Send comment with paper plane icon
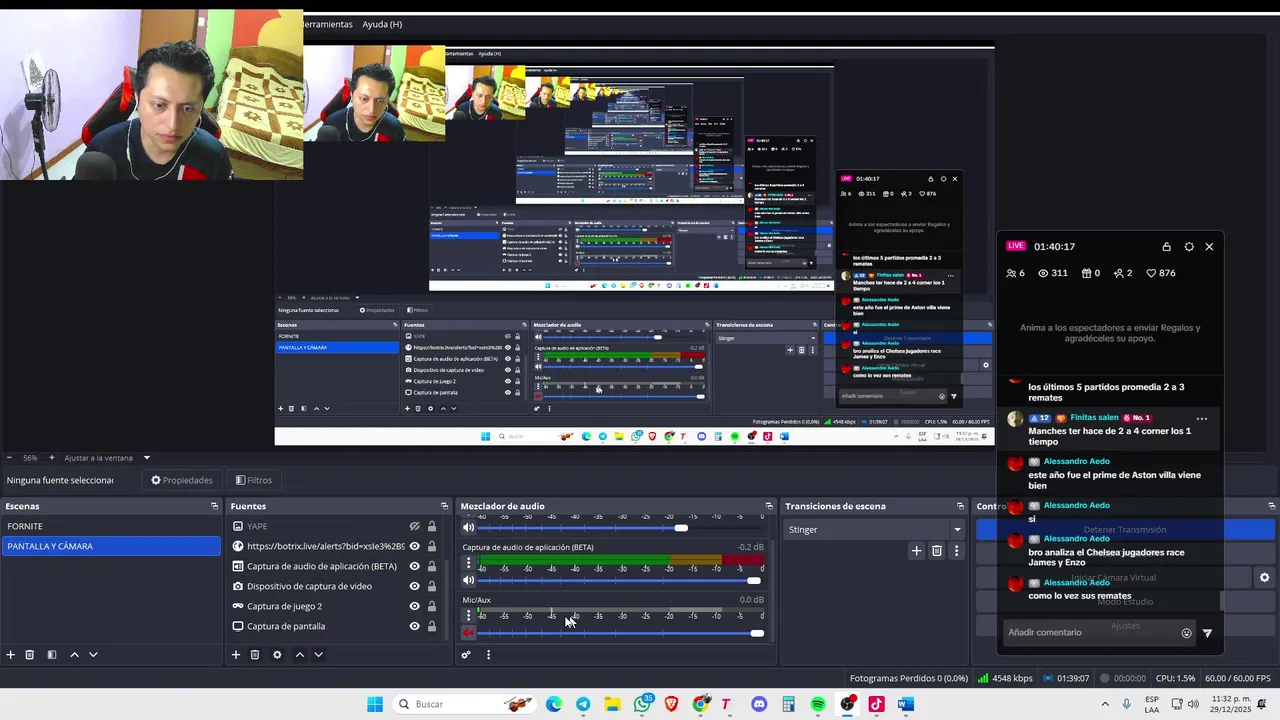This screenshot has width=1280, height=720. tap(1207, 633)
